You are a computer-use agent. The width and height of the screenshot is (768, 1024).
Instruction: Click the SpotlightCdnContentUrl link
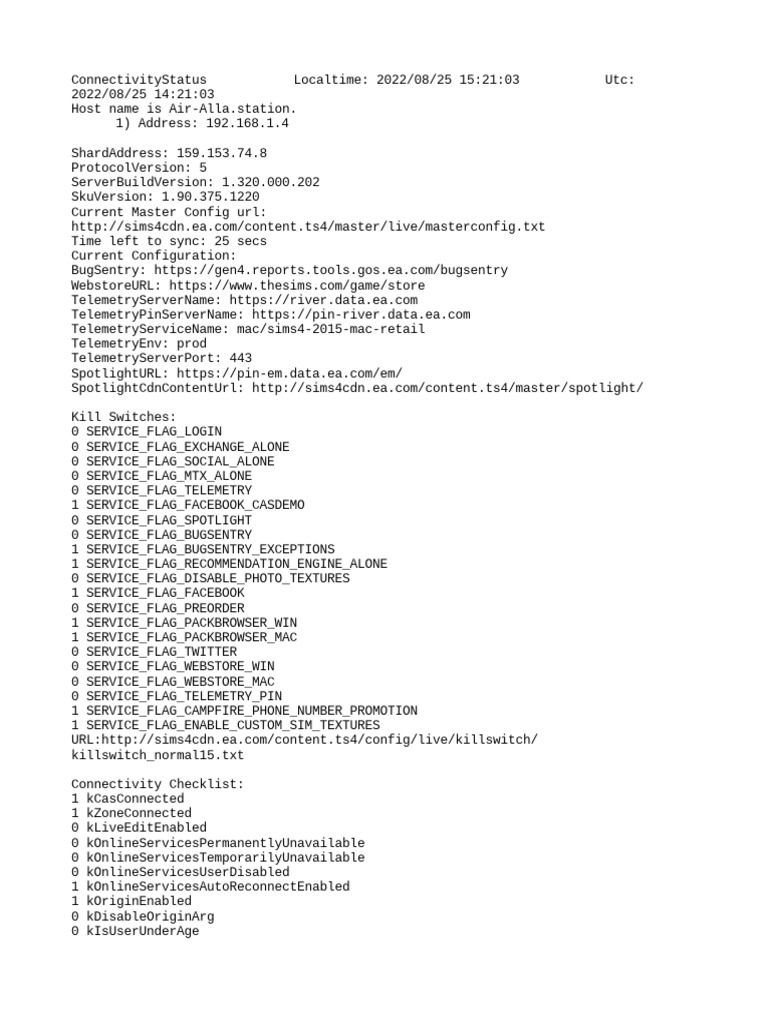click(447, 387)
